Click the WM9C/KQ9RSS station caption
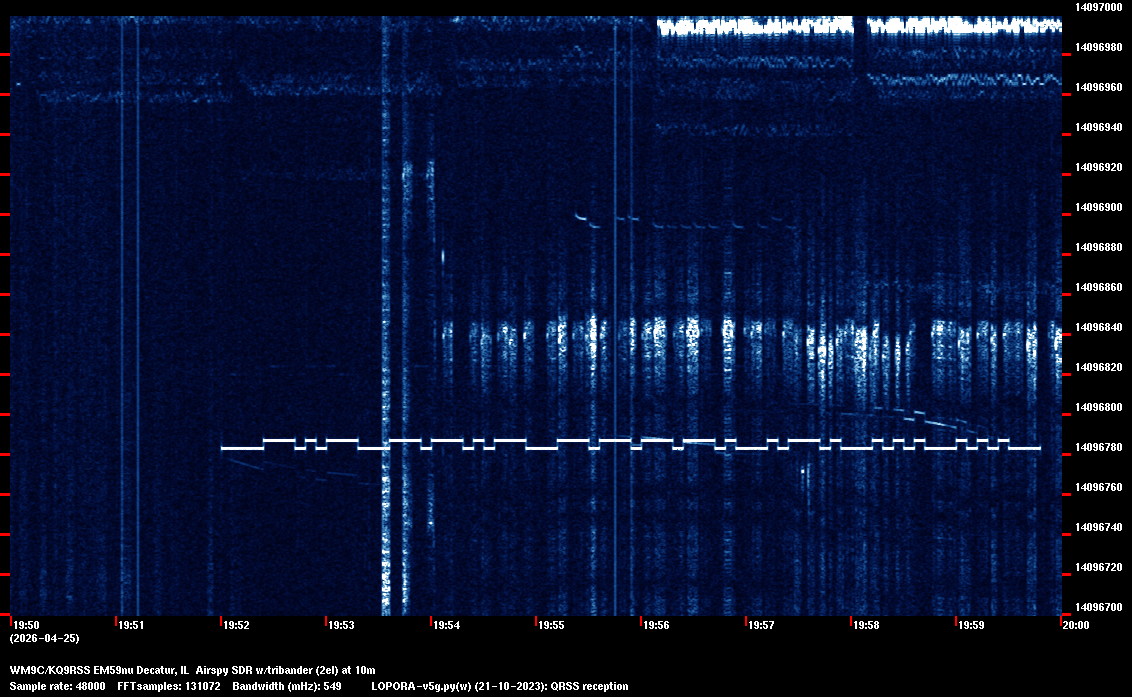This screenshot has height=697, width=1132. click(192, 670)
